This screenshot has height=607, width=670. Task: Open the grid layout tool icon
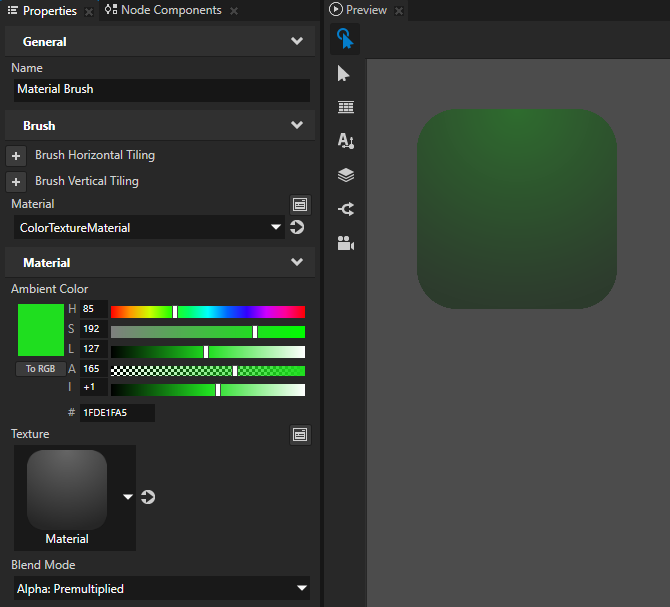pos(346,107)
